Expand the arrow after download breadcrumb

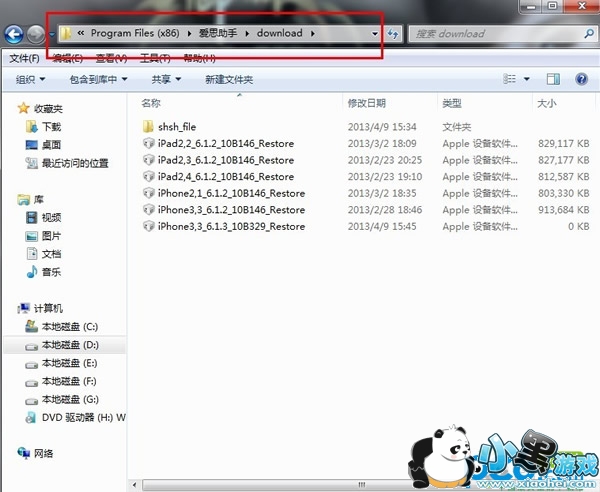tap(313, 34)
